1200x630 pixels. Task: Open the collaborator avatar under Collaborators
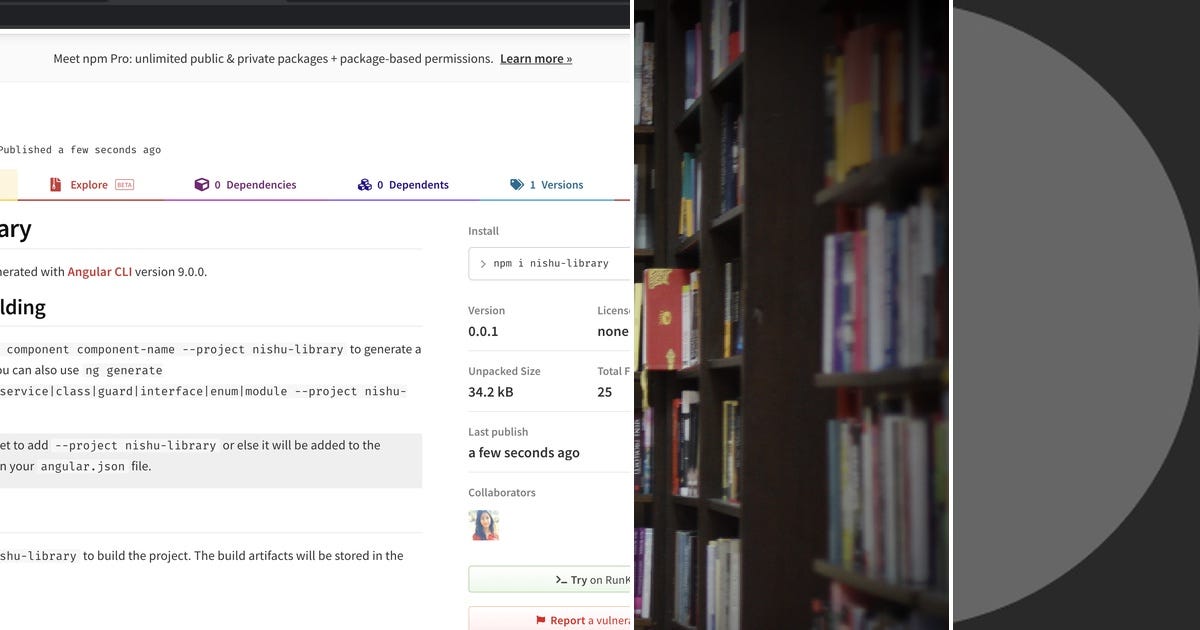(484, 524)
